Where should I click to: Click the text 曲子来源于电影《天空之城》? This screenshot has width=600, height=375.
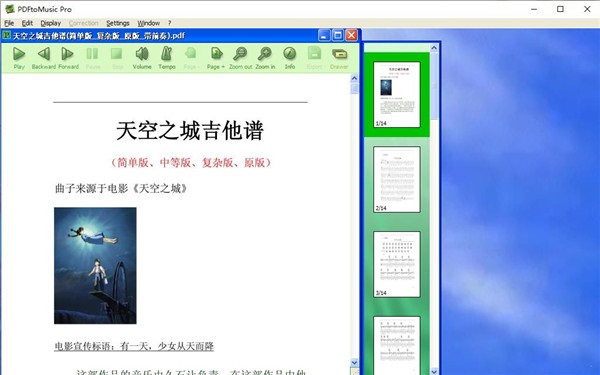click(121, 188)
